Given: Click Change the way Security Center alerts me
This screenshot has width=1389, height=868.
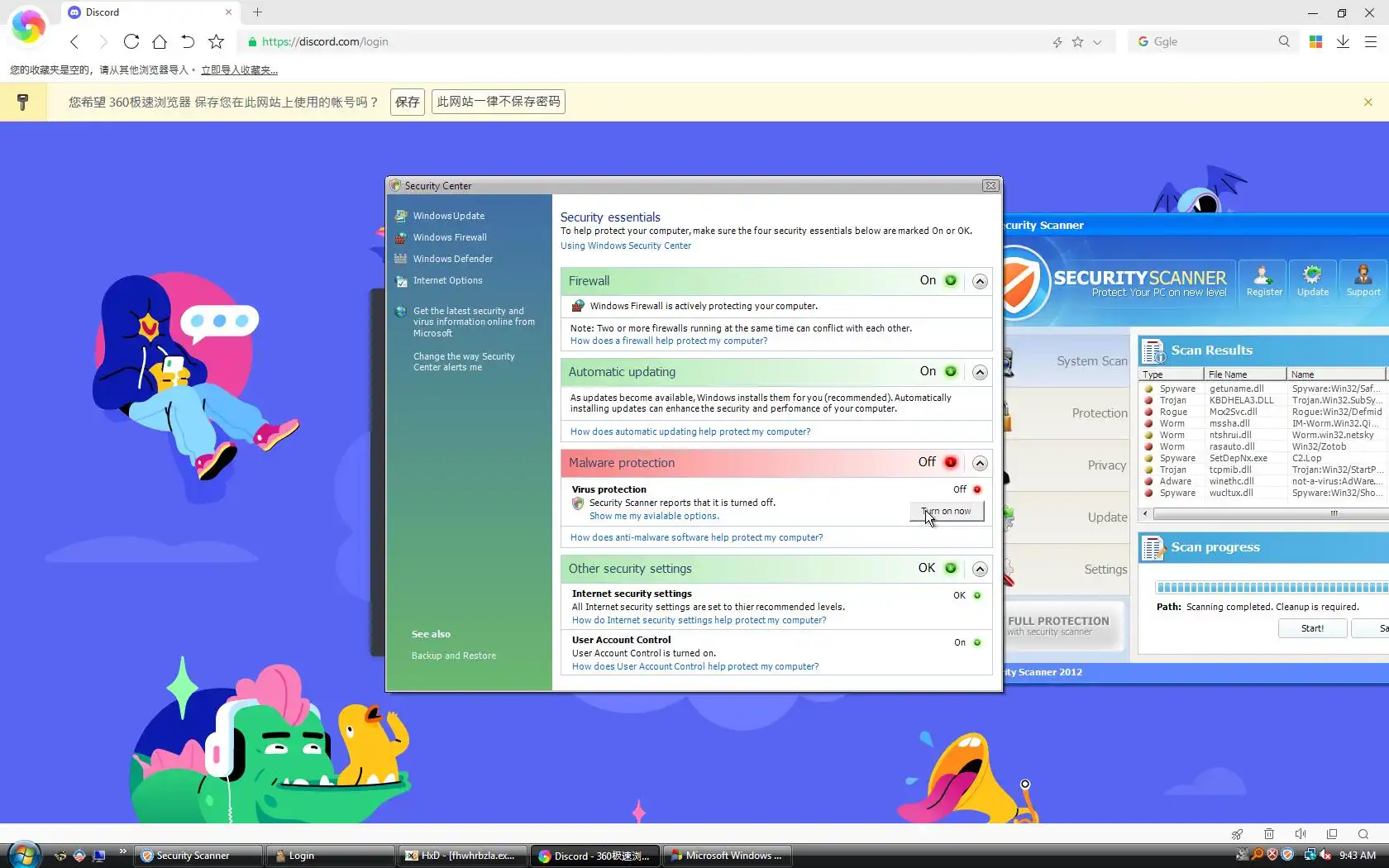Looking at the screenshot, I should [x=464, y=362].
